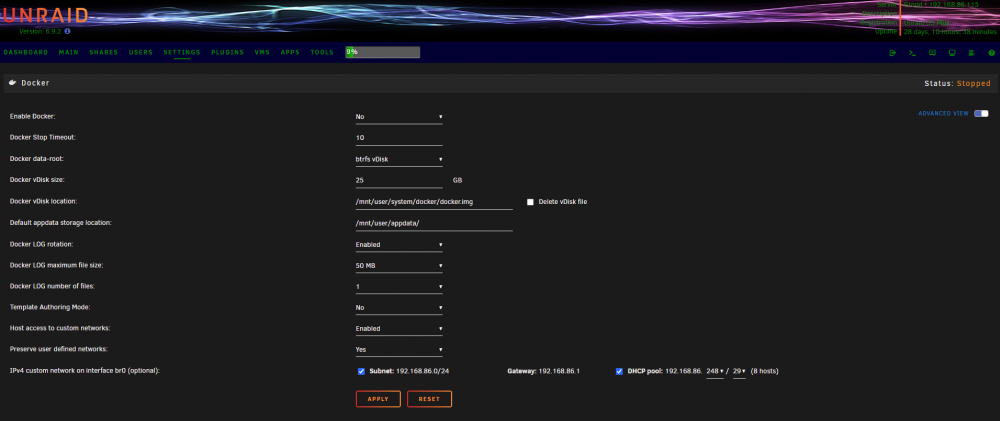Click the Gateway: 192.168.86.1 text
The width and height of the screenshot is (1000, 421).
tap(544, 371)
